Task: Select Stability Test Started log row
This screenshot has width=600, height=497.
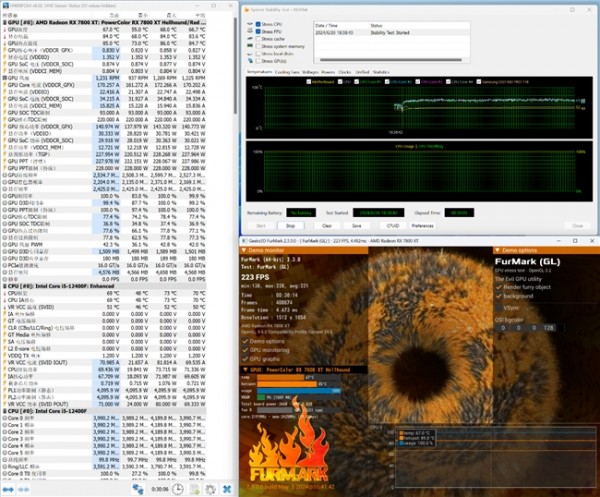Action: [391, 33]
